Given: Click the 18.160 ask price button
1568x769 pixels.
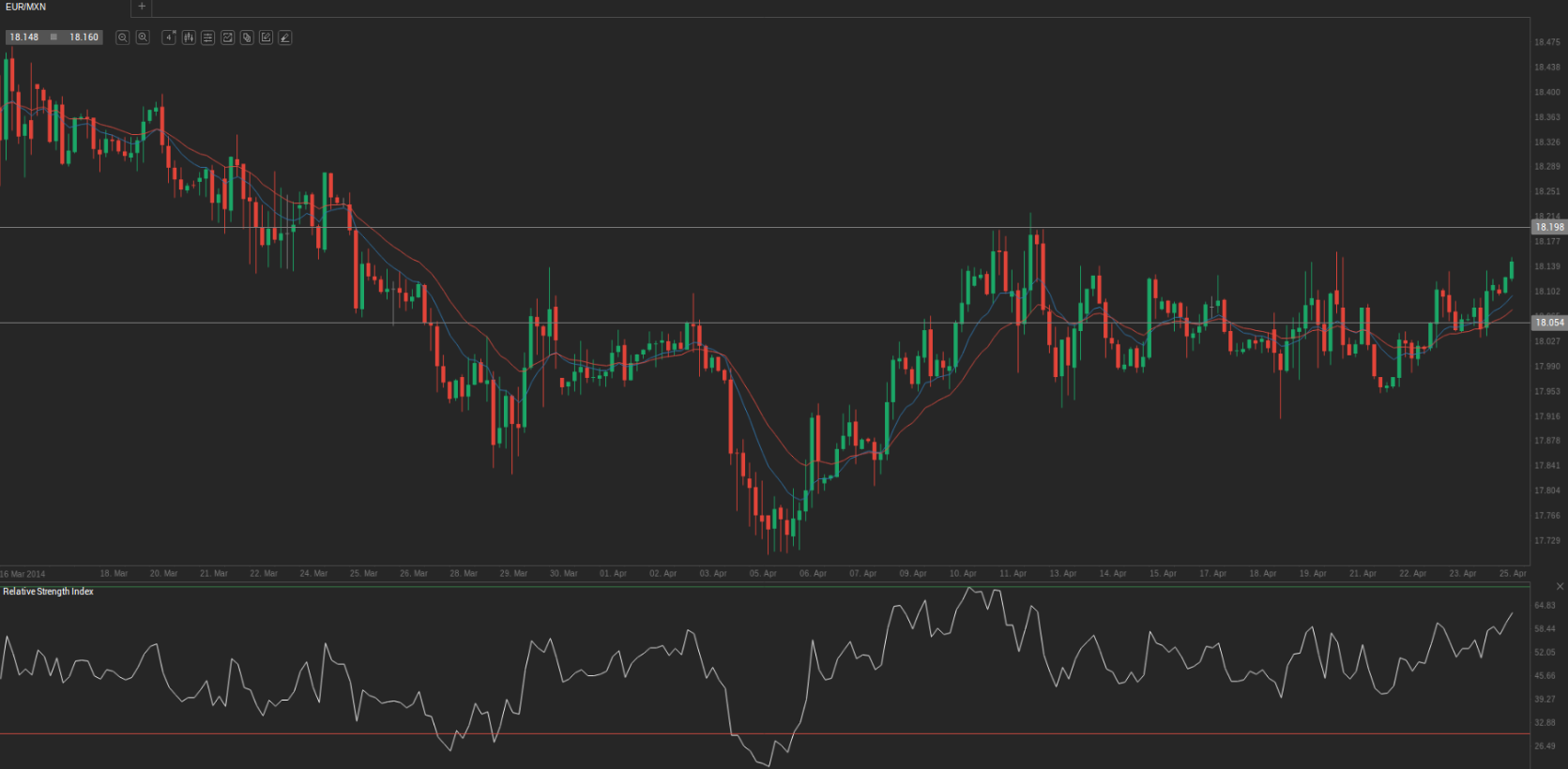Looking at the screenshot, I should pyautogui.click(x=84, y=38).
